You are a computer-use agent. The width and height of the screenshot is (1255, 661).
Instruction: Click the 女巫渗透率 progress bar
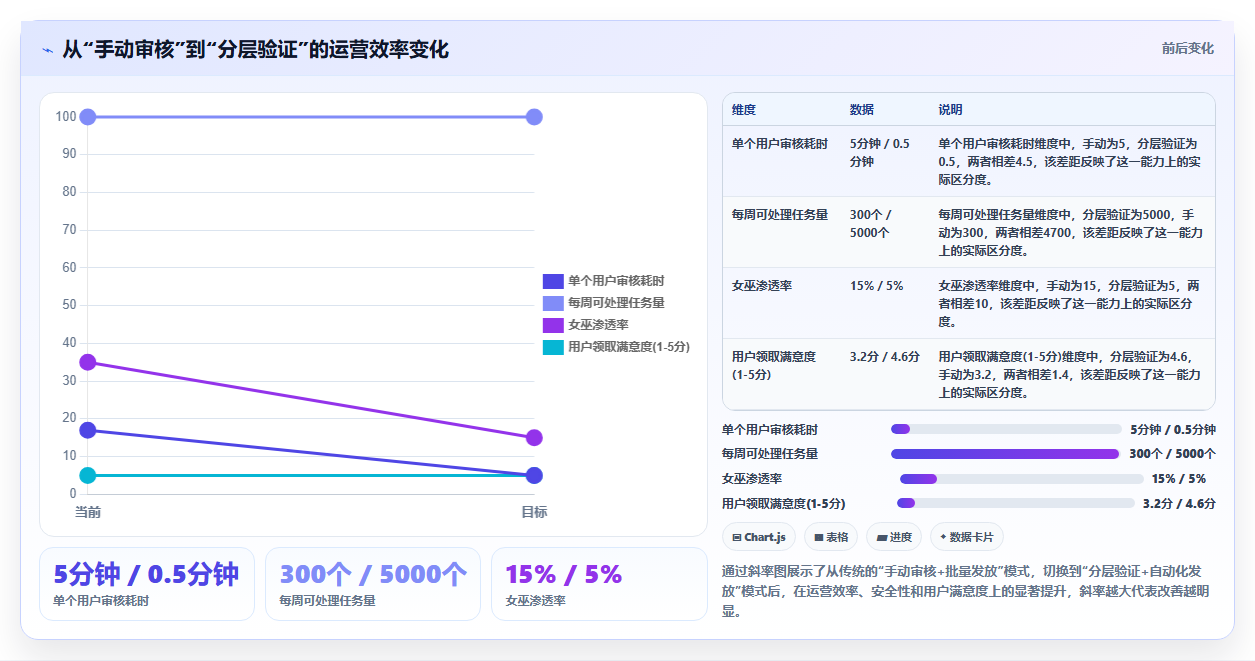point(1021,479)
